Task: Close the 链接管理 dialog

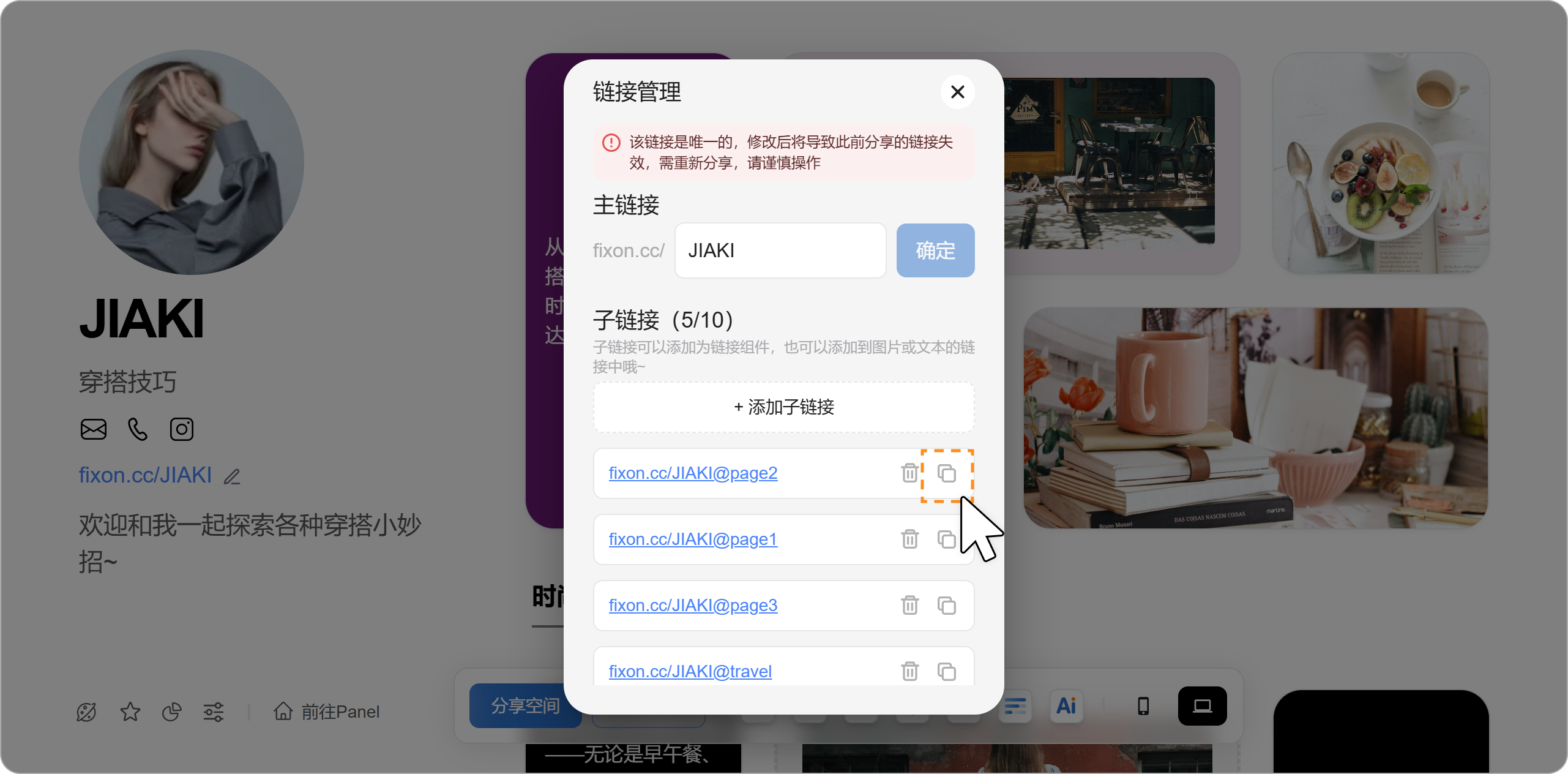Action: click(957, 92)
